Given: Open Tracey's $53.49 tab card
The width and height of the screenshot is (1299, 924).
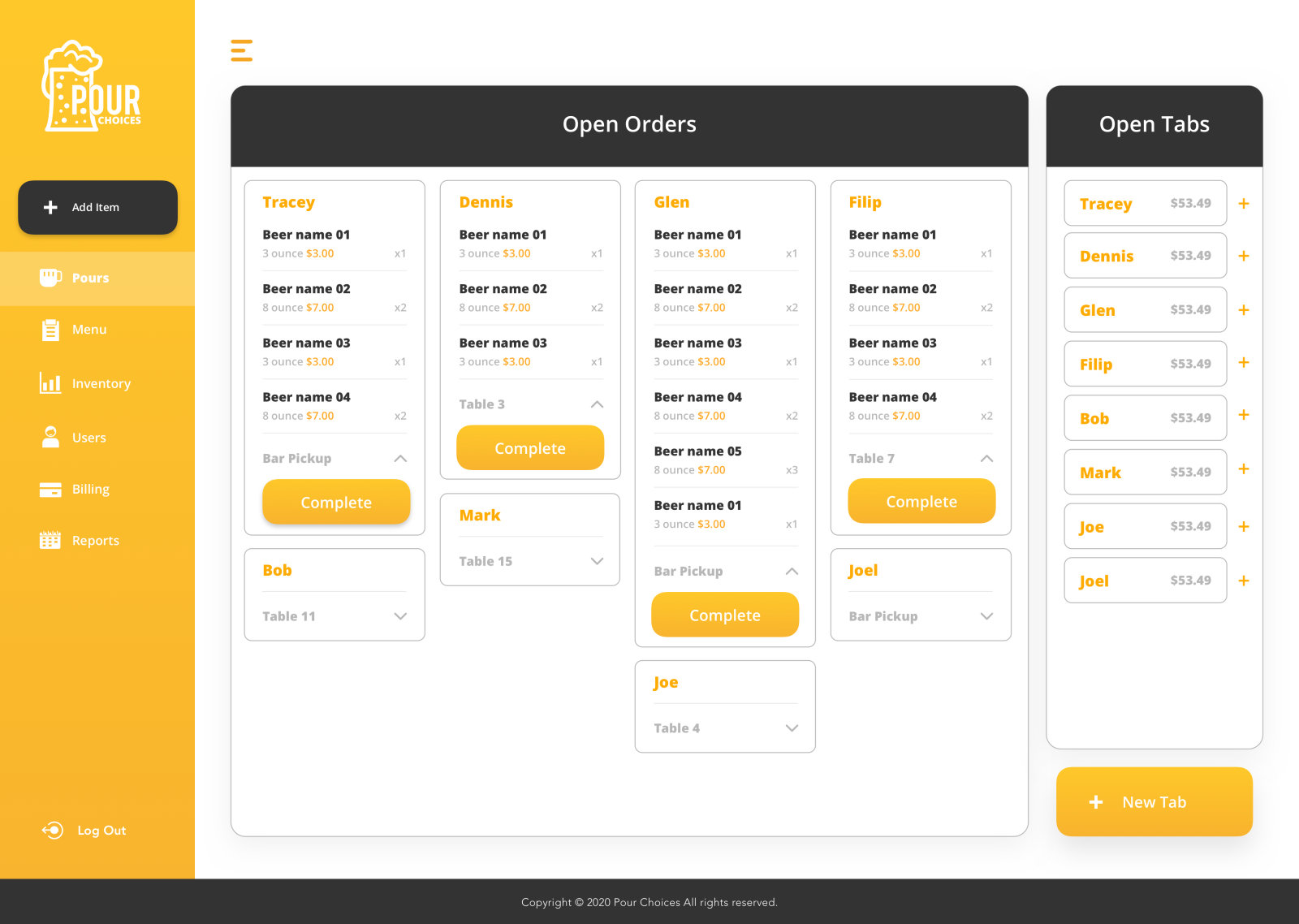Looking at the screenshot, I should pyautogui.click(x=1145, y=204).
